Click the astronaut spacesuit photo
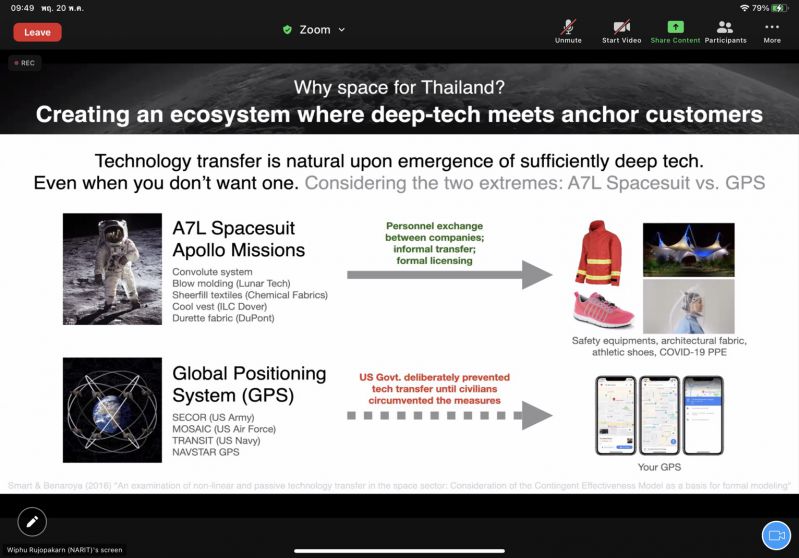Image resolution: width=799 pixels, height=558 pixels. 112,269
